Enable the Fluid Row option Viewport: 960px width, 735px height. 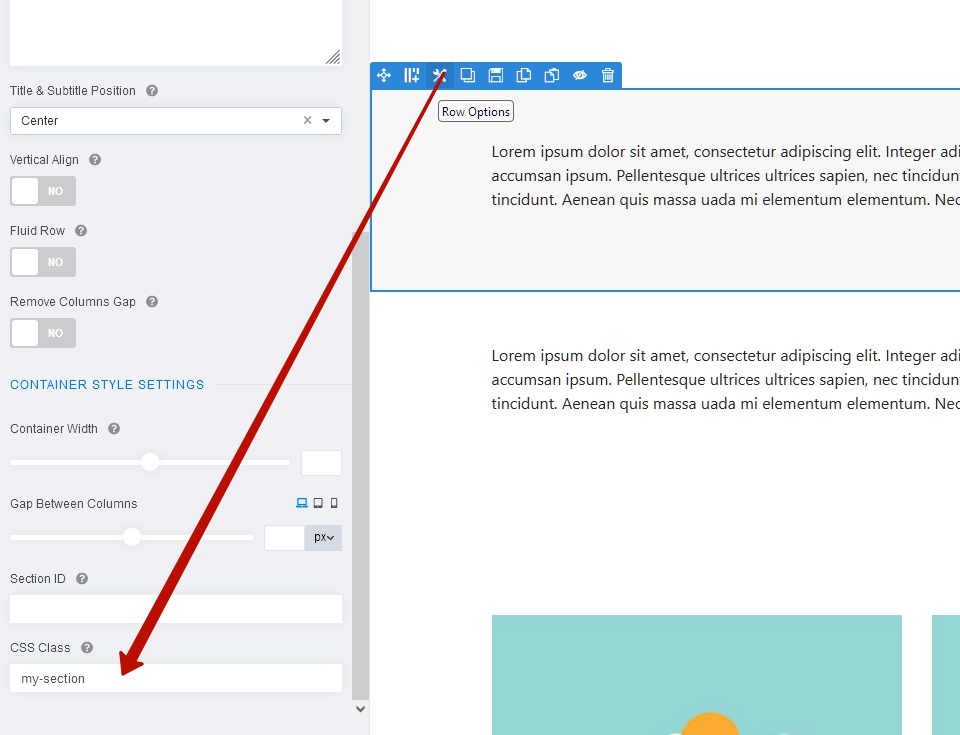[43, 261]
